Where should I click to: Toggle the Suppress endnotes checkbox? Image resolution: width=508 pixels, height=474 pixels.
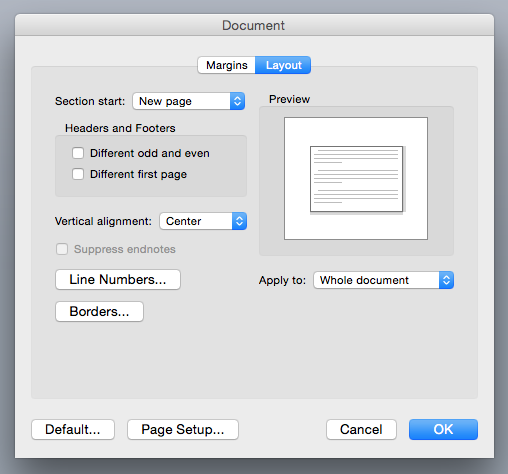click(62, 249)
